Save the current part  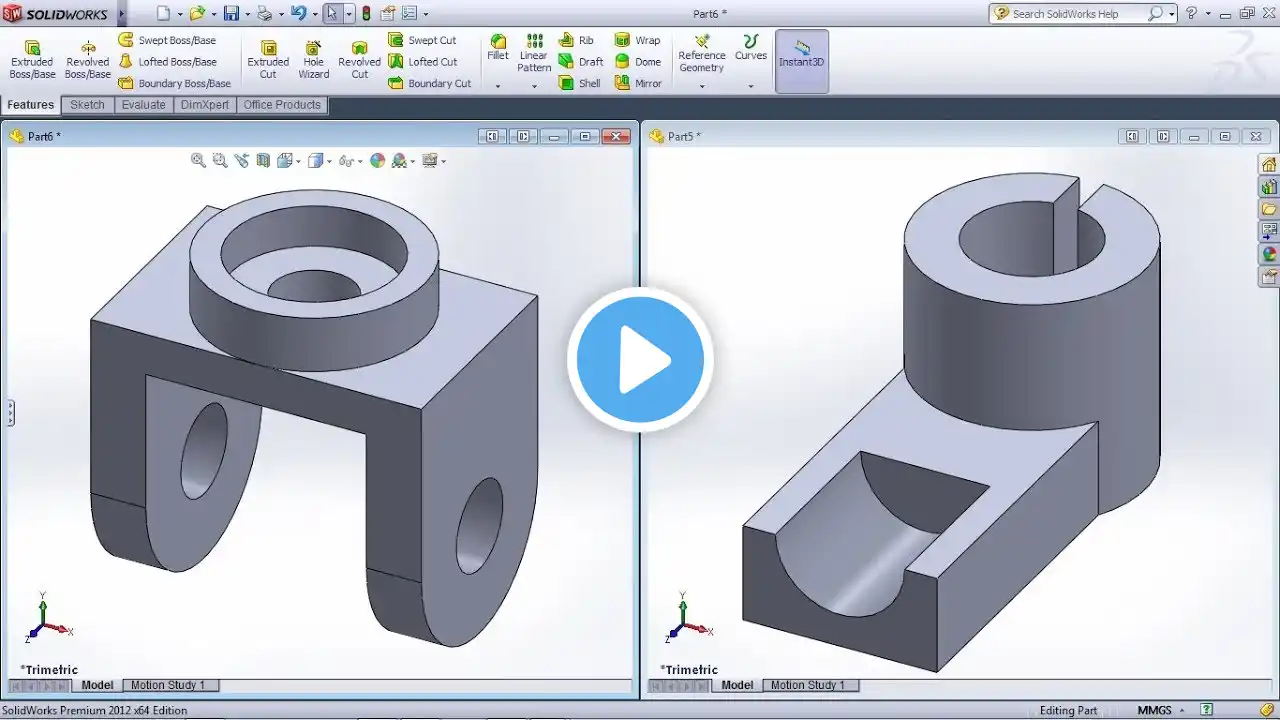click(x=231, y=13)
